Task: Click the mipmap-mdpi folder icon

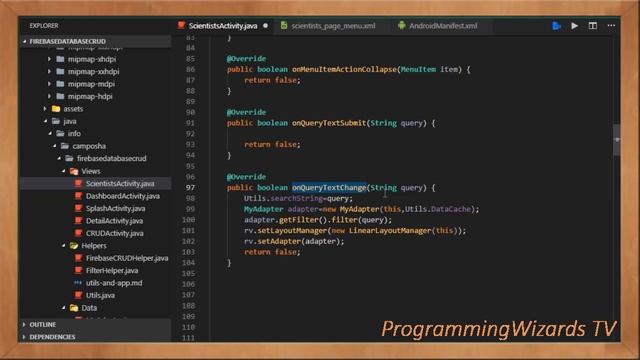Action: click(60, 84)
